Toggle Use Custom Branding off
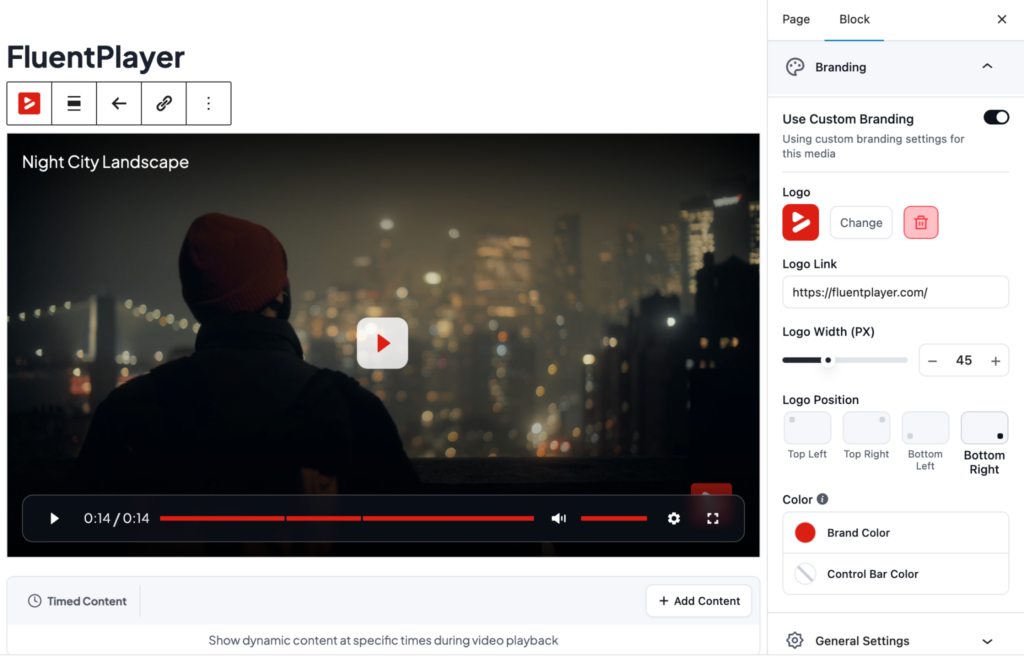 click(x=996, y=118)
